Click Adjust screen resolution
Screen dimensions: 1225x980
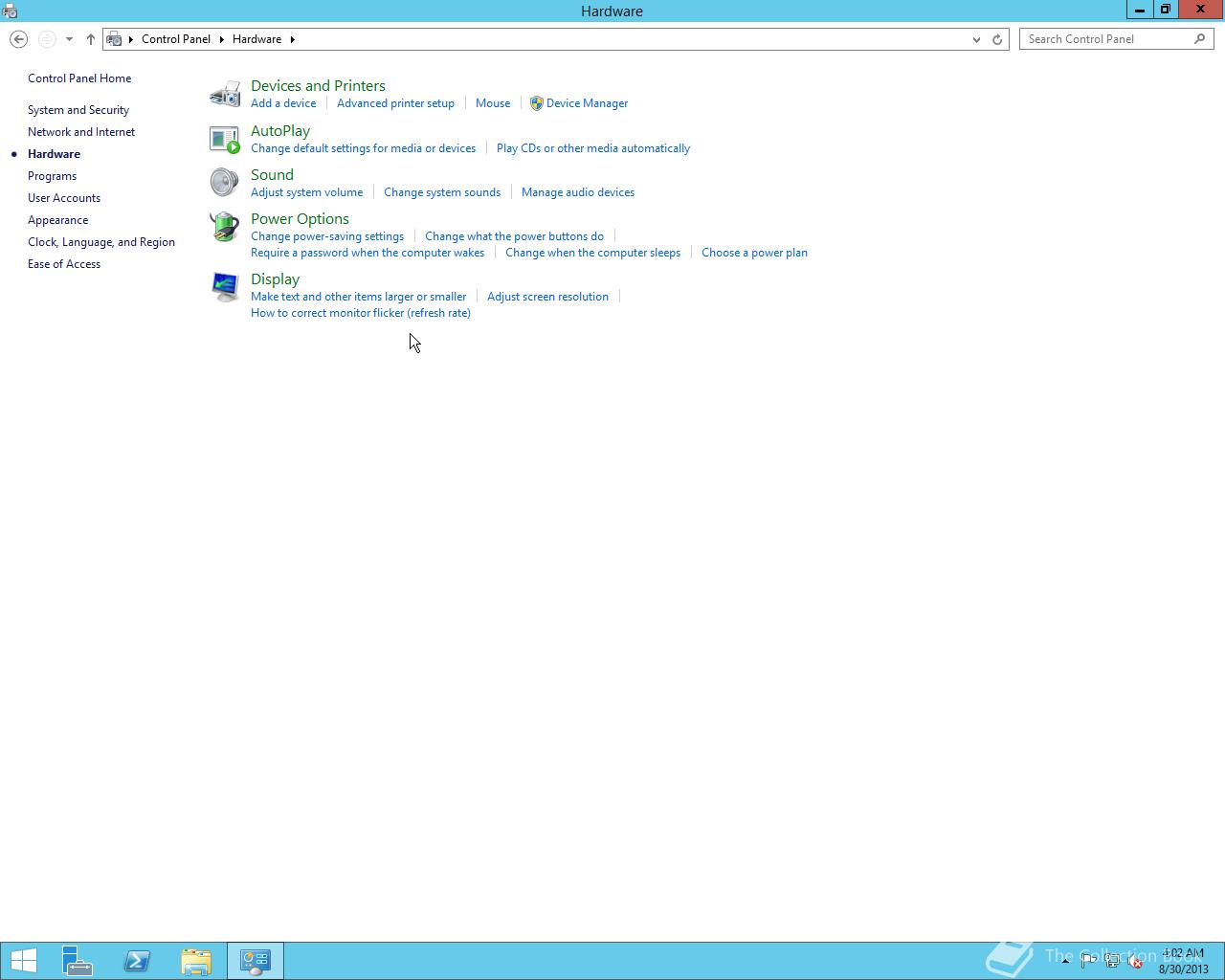547,297
